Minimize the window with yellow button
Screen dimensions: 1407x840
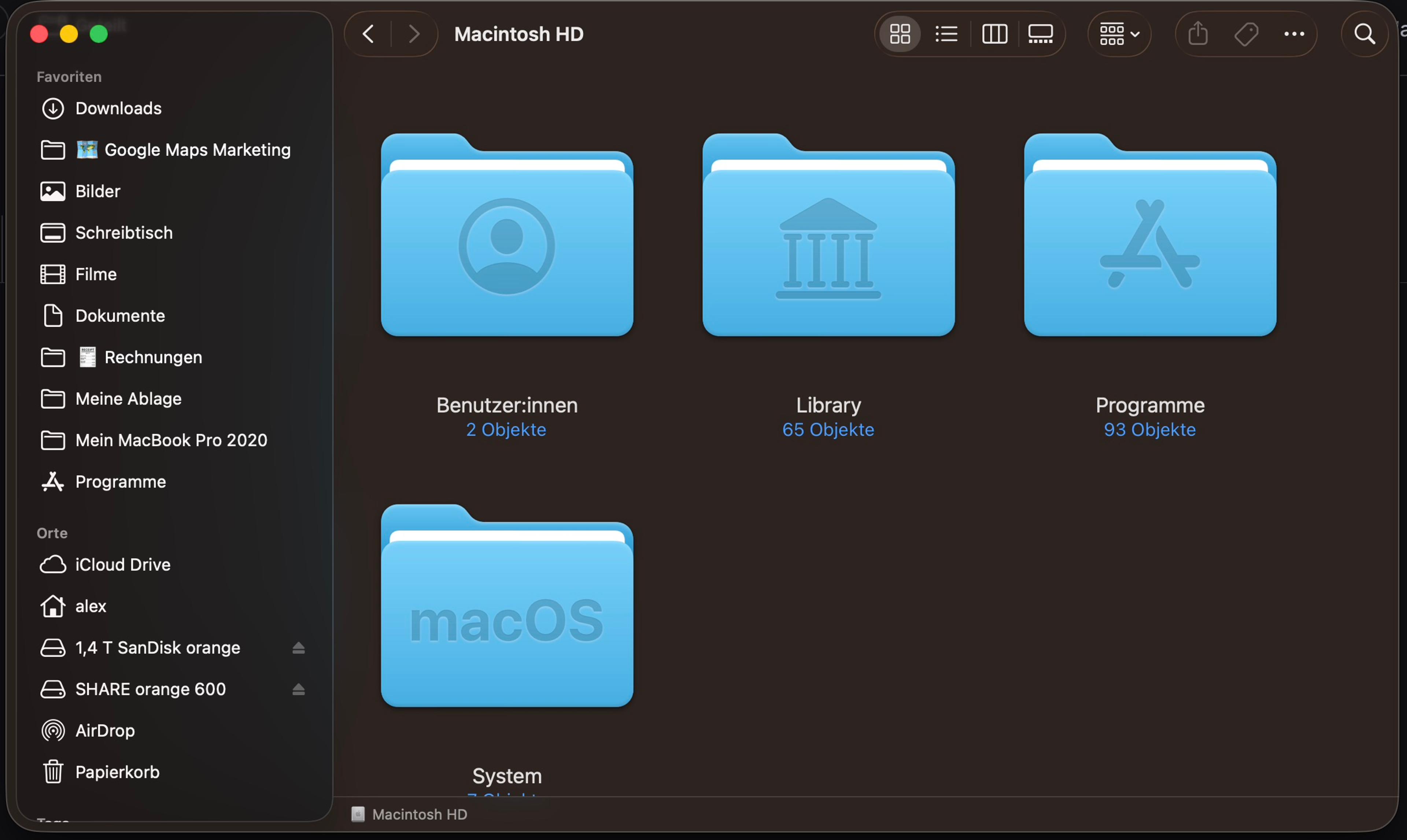(x=69, y=34)
